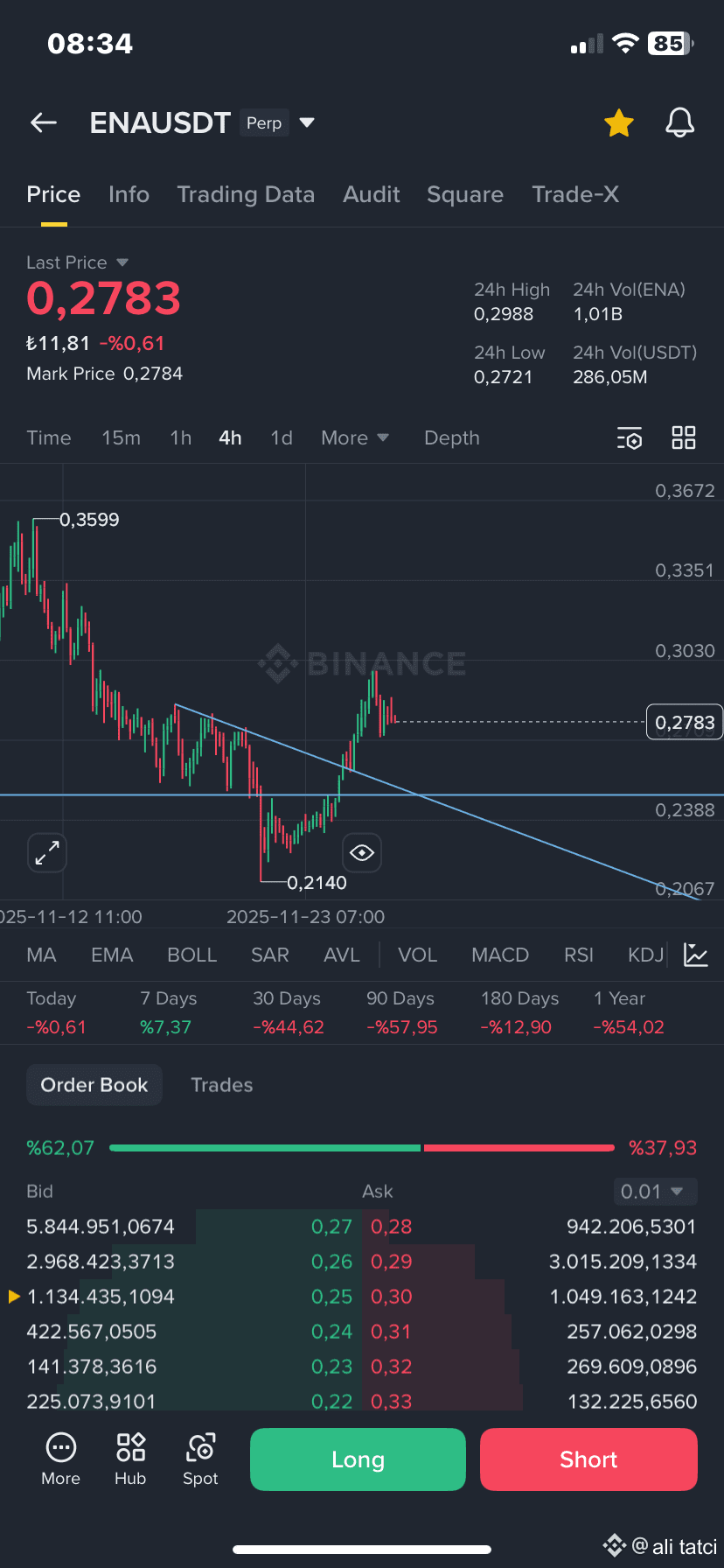Viewport: 724px width, 1568px height.
Task: Open the Spot trading icon
Action: [200, 1459]
